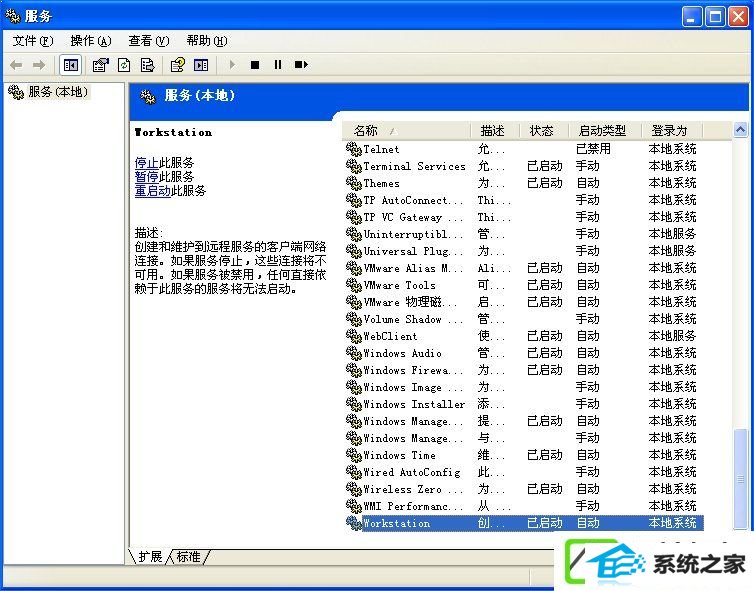This screenshot has width=754, height=591.
Task: Sort by the 名称 column header
Action: click(407, 130)
